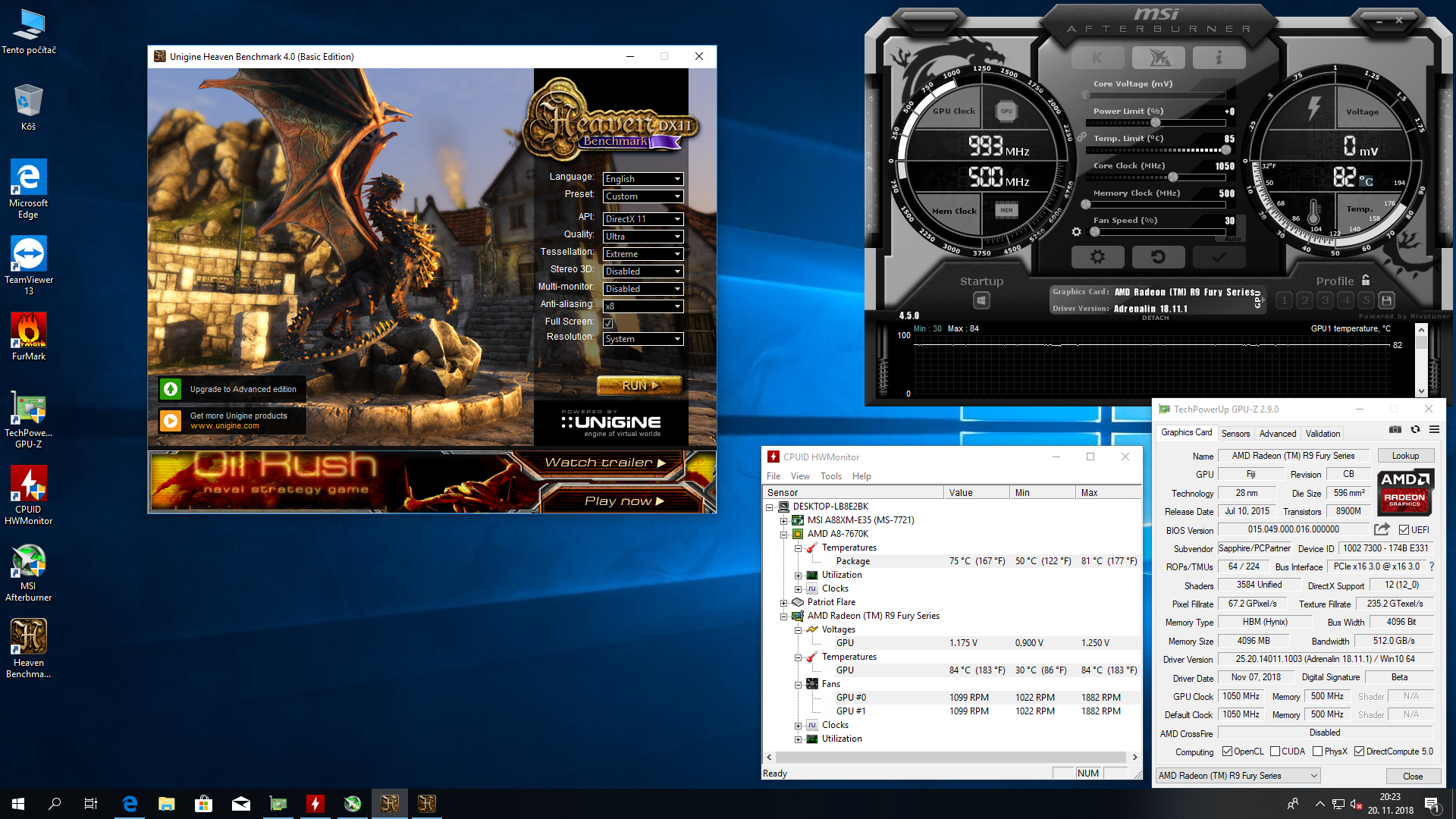Click Watch trailer banner button
The width and height of the screenshot is (1456, 819).
604,463
